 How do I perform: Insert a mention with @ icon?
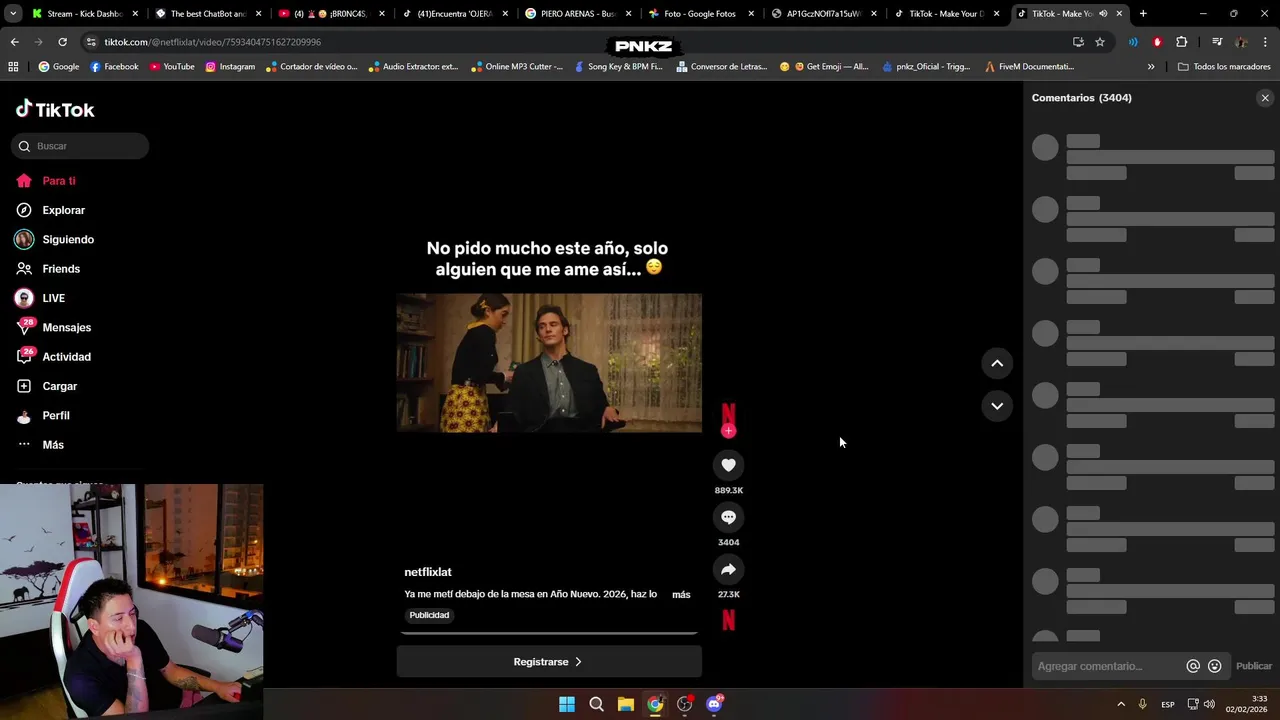(1193, 666)
